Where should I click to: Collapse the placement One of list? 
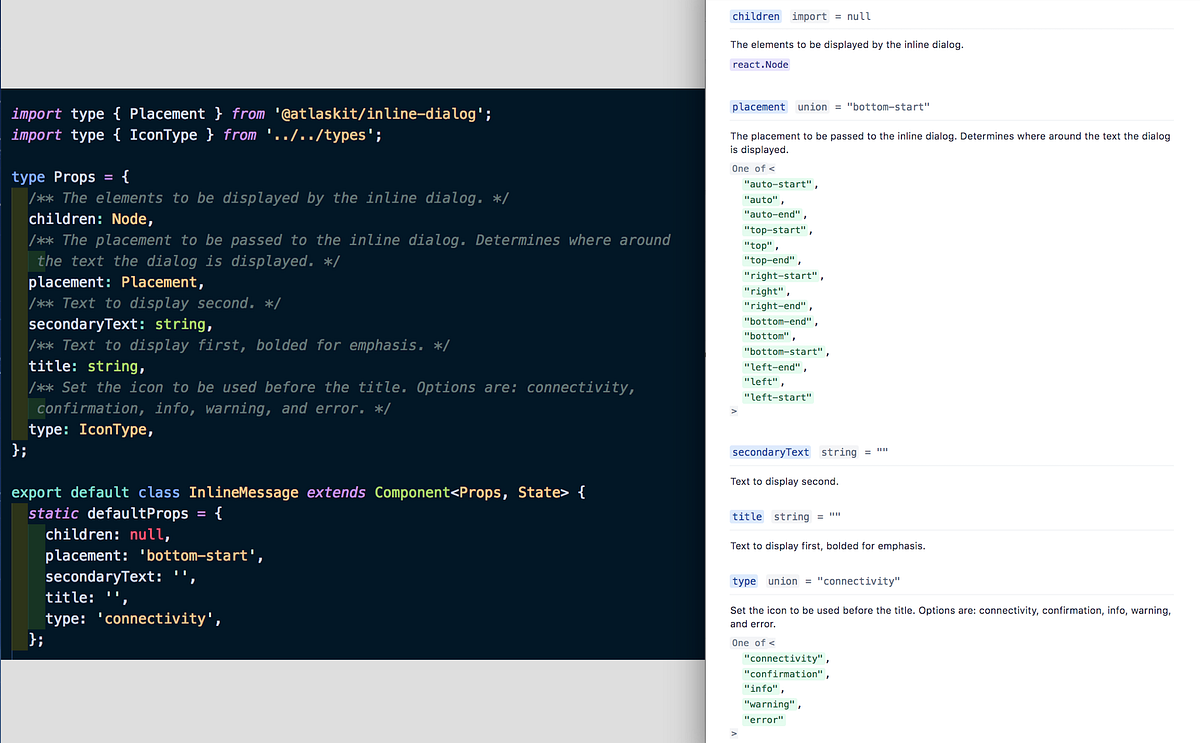pos(752,168)
